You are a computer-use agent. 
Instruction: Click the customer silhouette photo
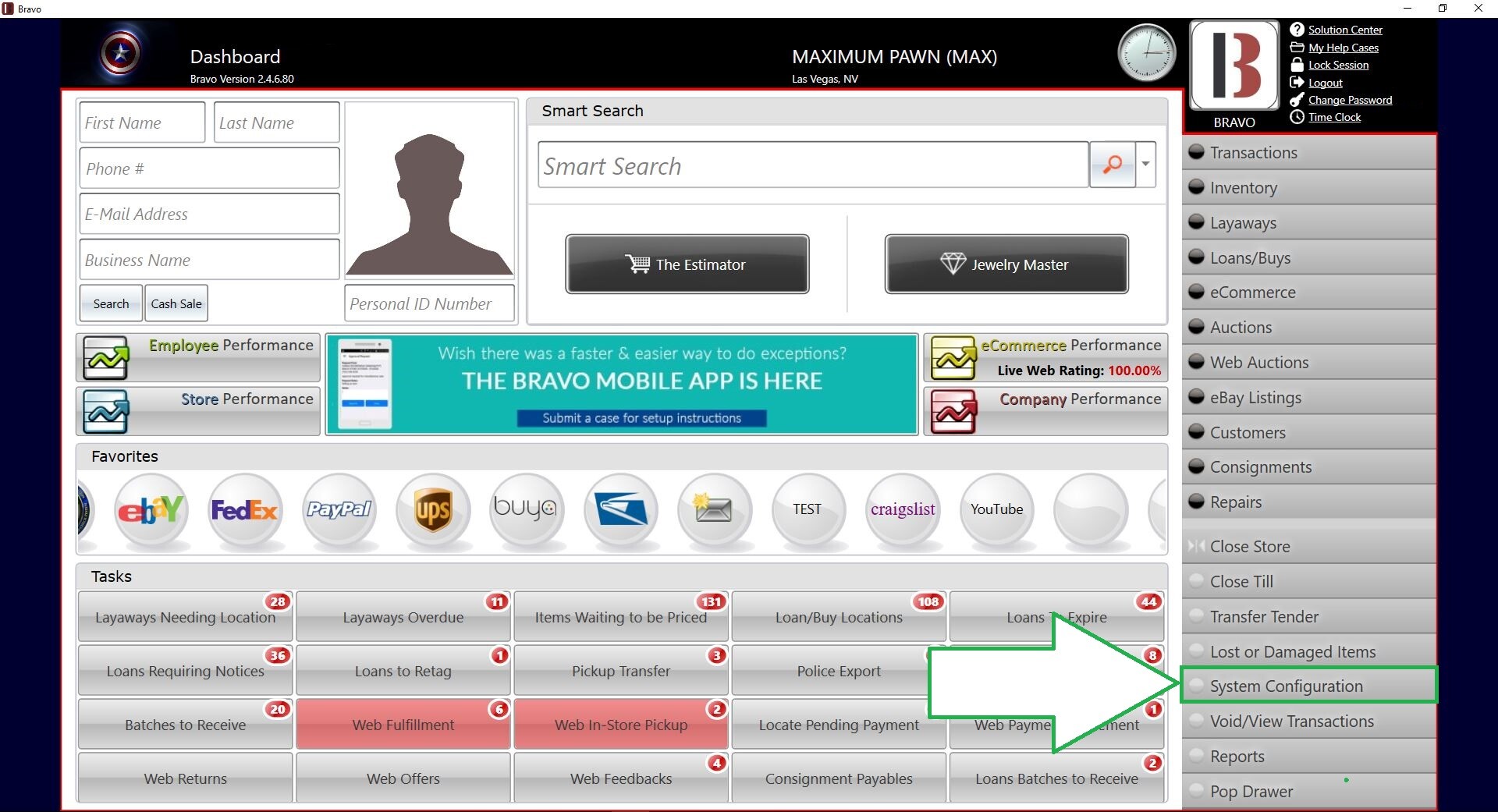430,190
